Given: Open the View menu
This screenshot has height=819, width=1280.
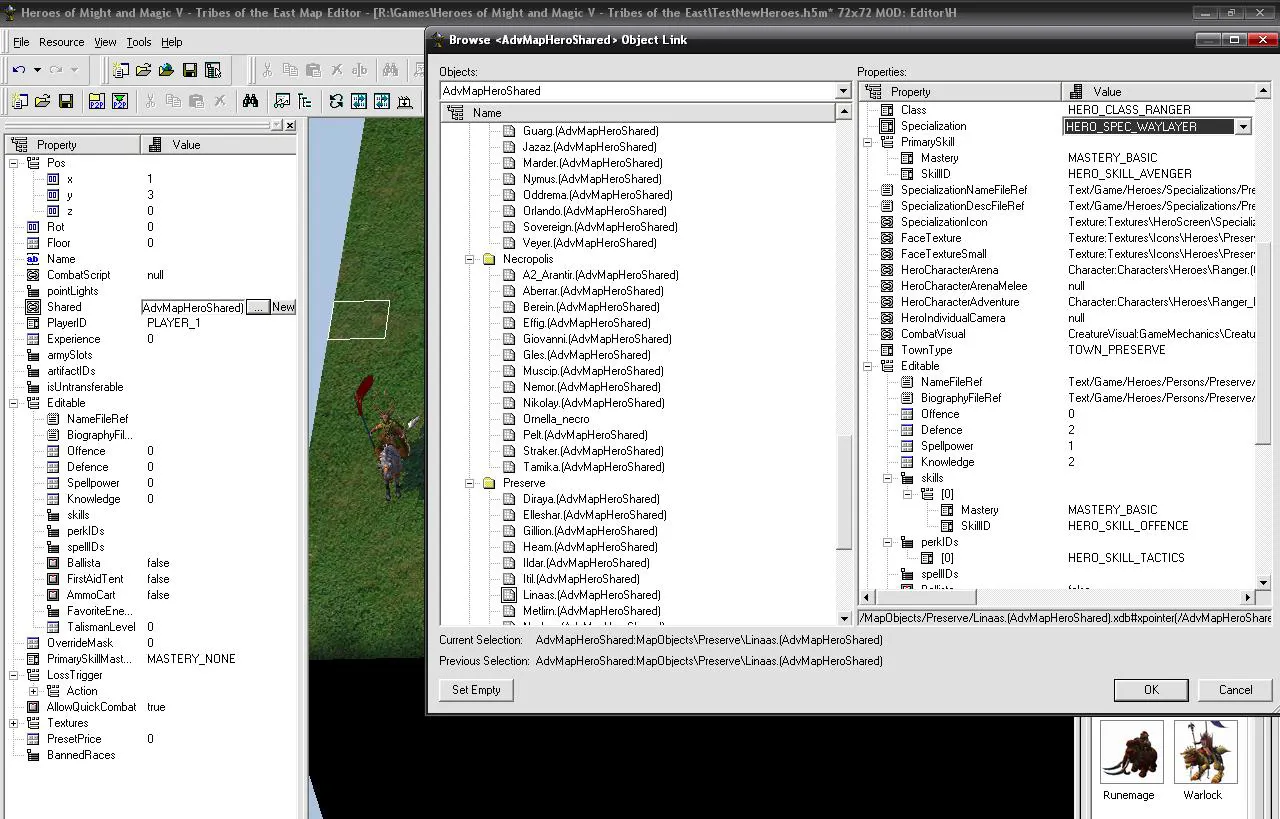Looking at the screenshot, I should tap(105, 42).
